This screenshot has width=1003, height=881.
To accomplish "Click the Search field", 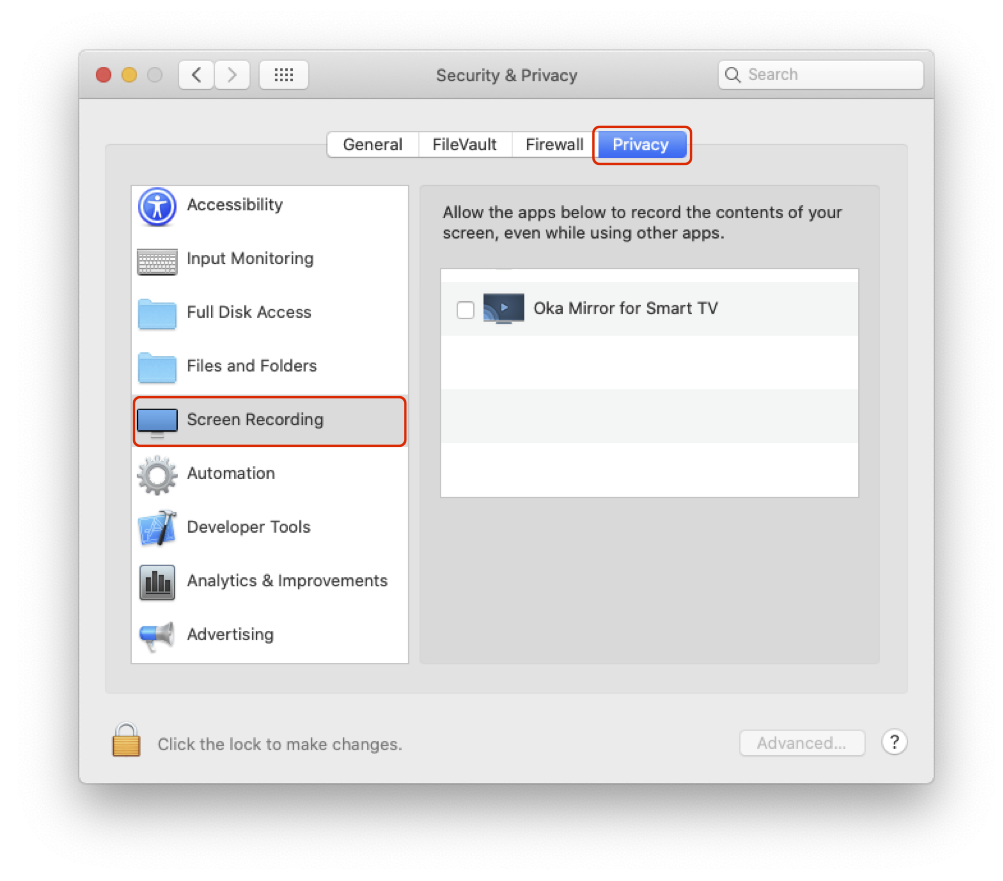I will 819,74.
